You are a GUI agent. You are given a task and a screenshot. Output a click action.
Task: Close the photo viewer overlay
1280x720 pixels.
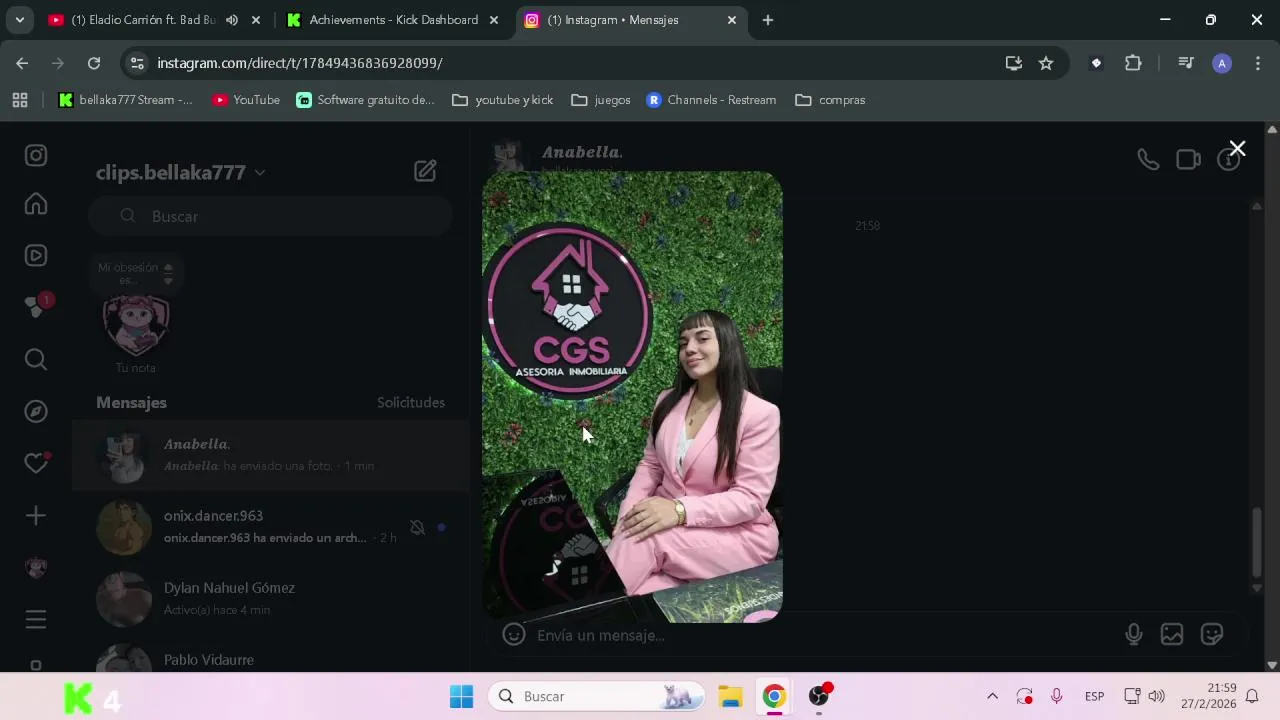(1237, 149)
